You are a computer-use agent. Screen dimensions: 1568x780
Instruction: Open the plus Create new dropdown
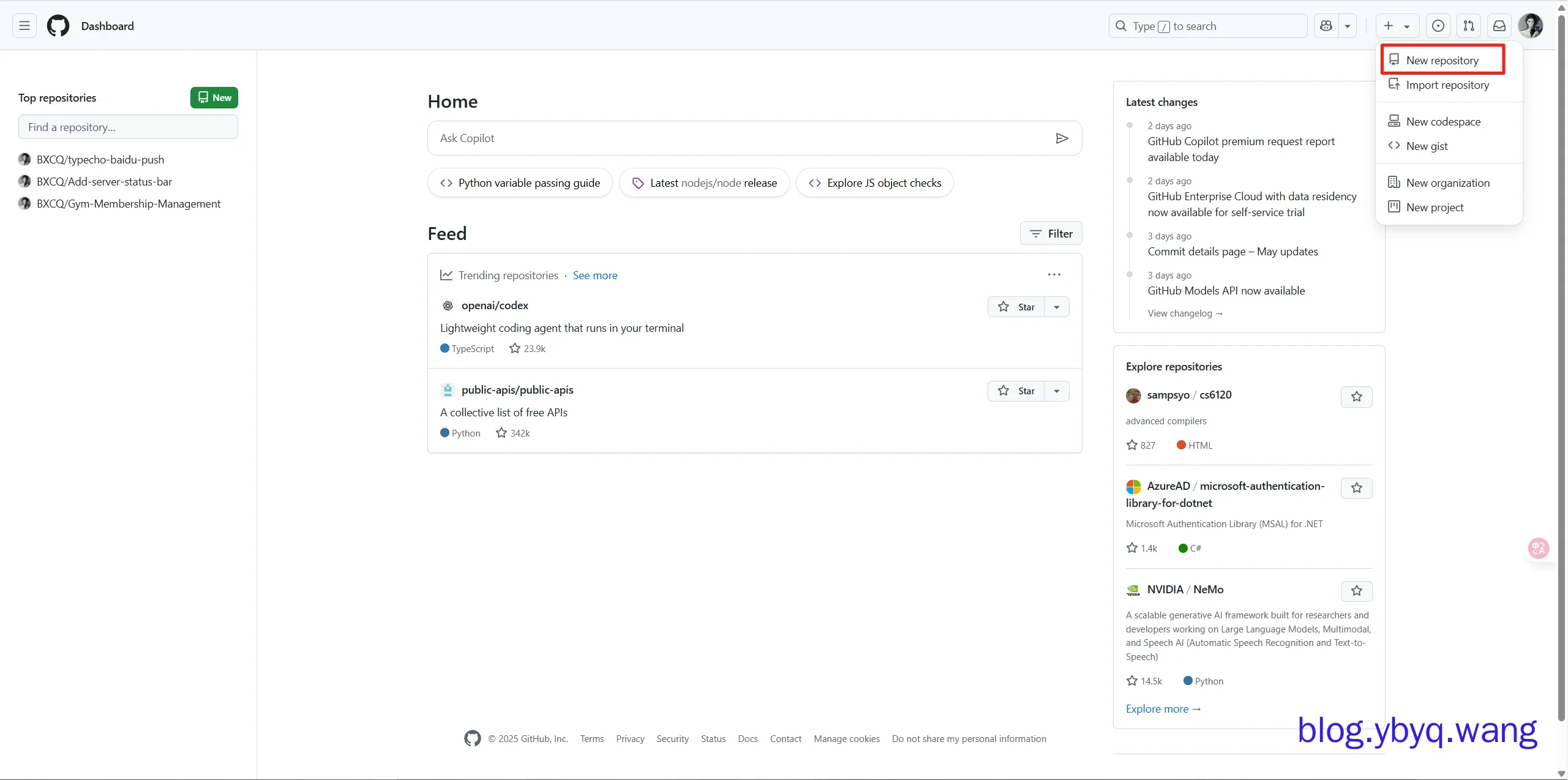click(1397, 26)
